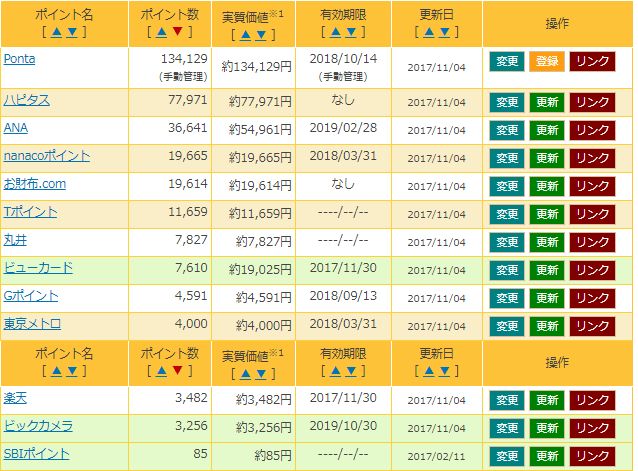The width and height of the screenshot is (638, 471).
Task: Click リンク in the nanacoポイント row
Action: tap(592, 158)
